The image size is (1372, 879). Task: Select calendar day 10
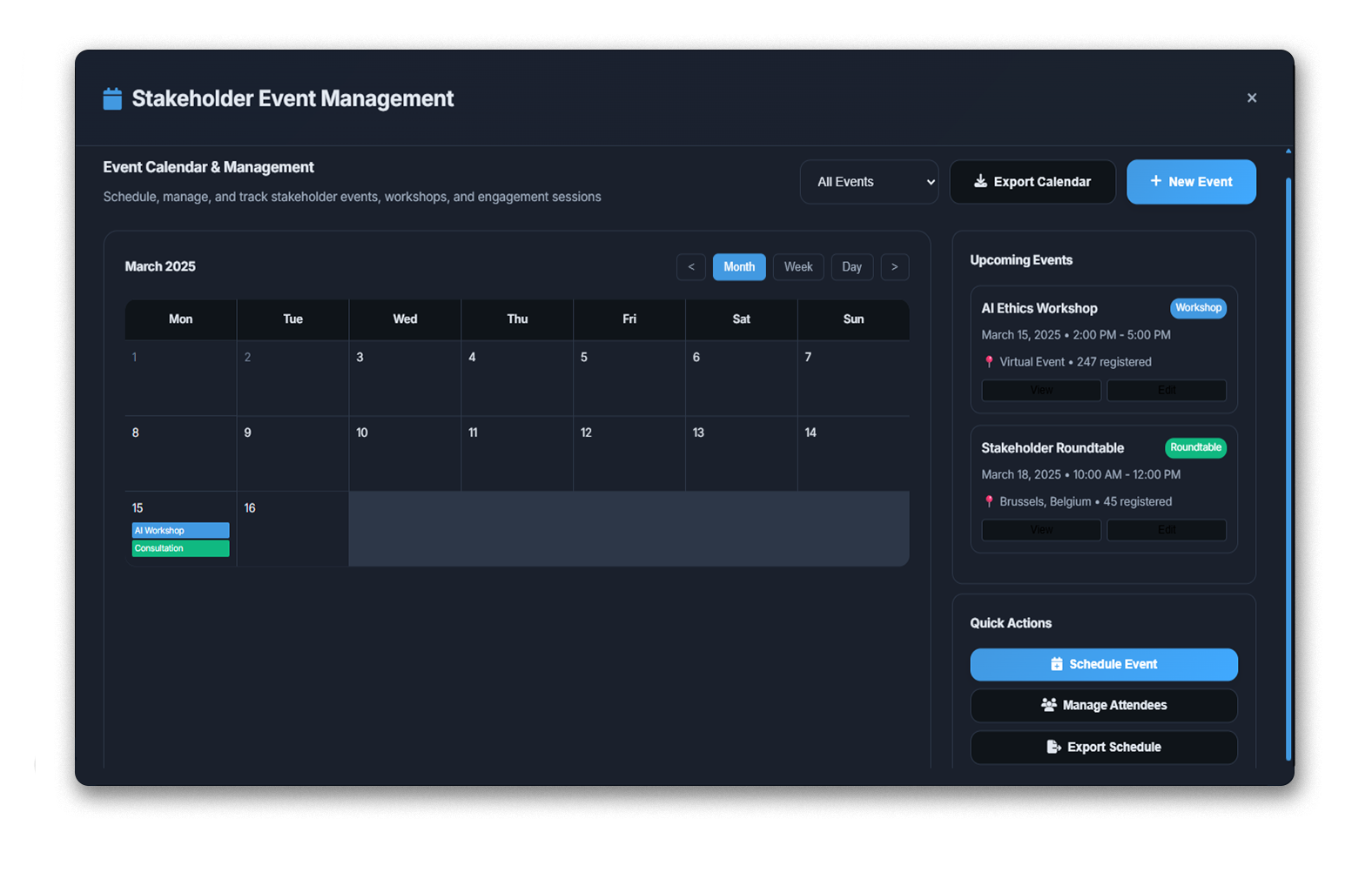pyautogui.click(x=405, y=453)
